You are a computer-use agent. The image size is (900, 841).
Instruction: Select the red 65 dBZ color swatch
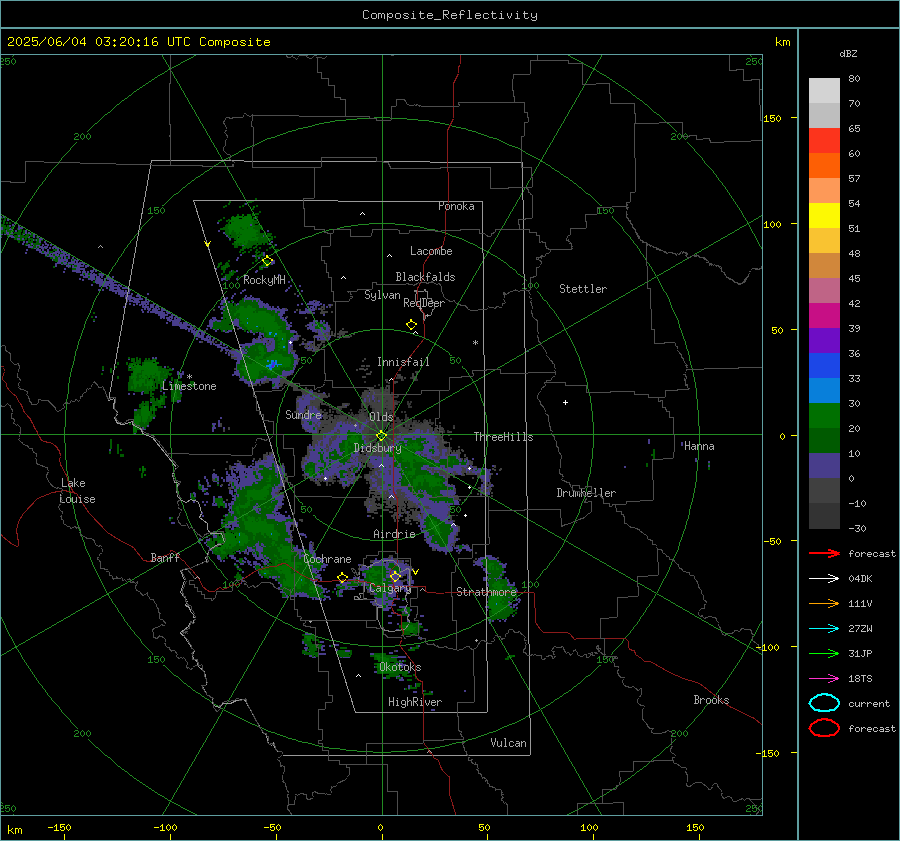pos(824,141)
